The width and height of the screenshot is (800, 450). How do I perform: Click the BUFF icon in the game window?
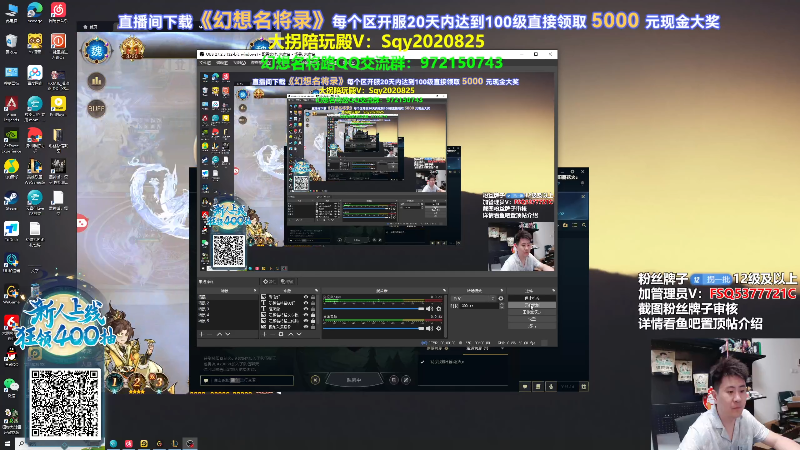coord(96,108)
